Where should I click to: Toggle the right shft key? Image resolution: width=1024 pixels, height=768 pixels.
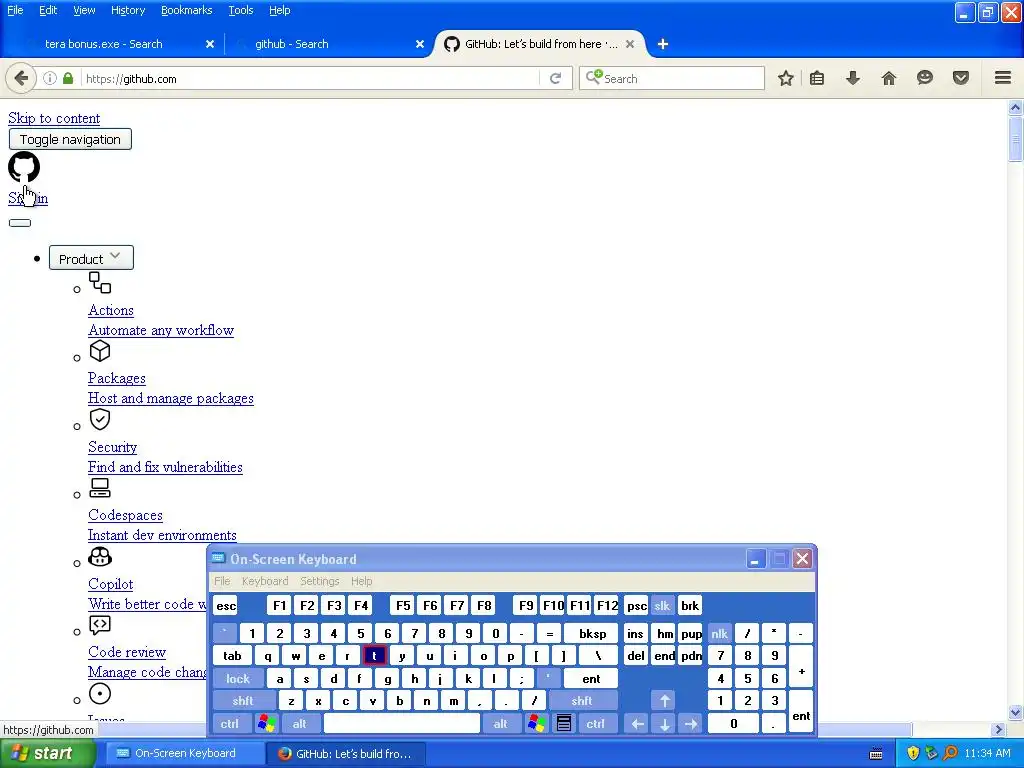coord(582,701)
